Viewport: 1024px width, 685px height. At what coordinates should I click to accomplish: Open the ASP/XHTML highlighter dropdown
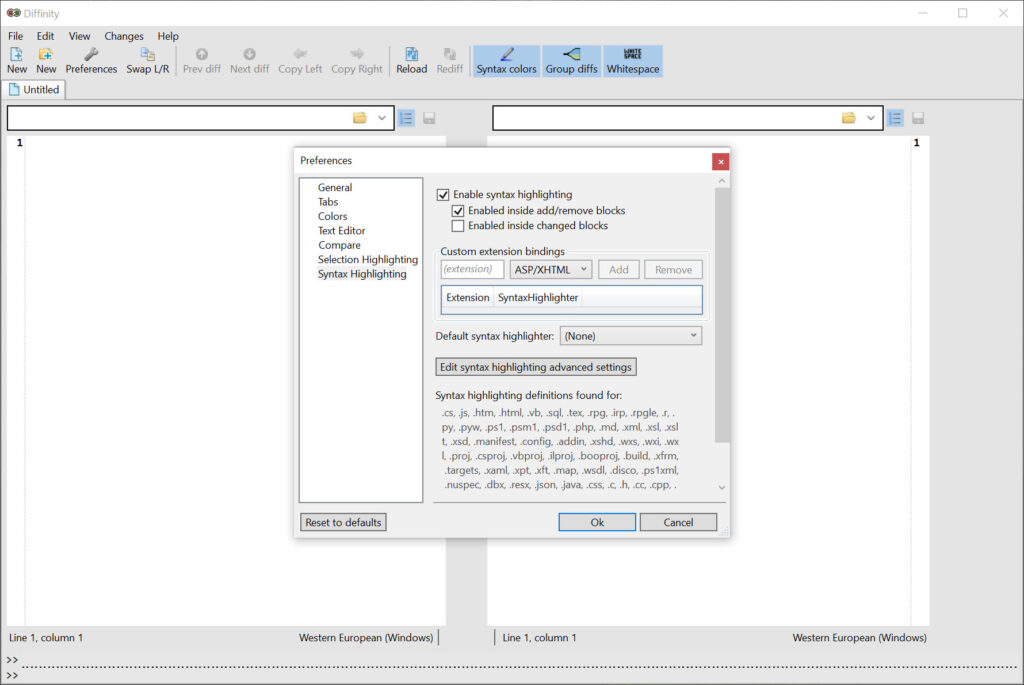551,270
